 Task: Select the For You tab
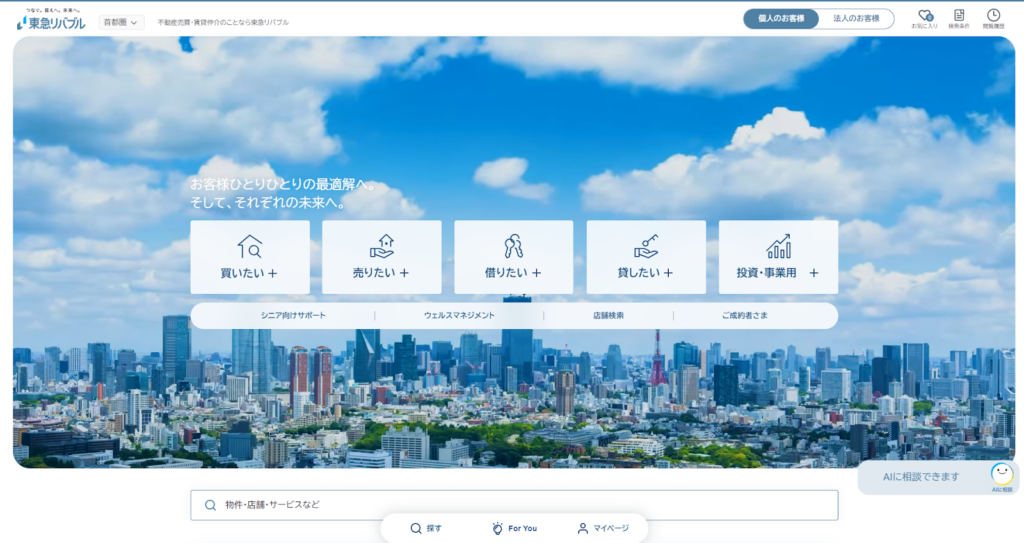[x=514, y=528]
